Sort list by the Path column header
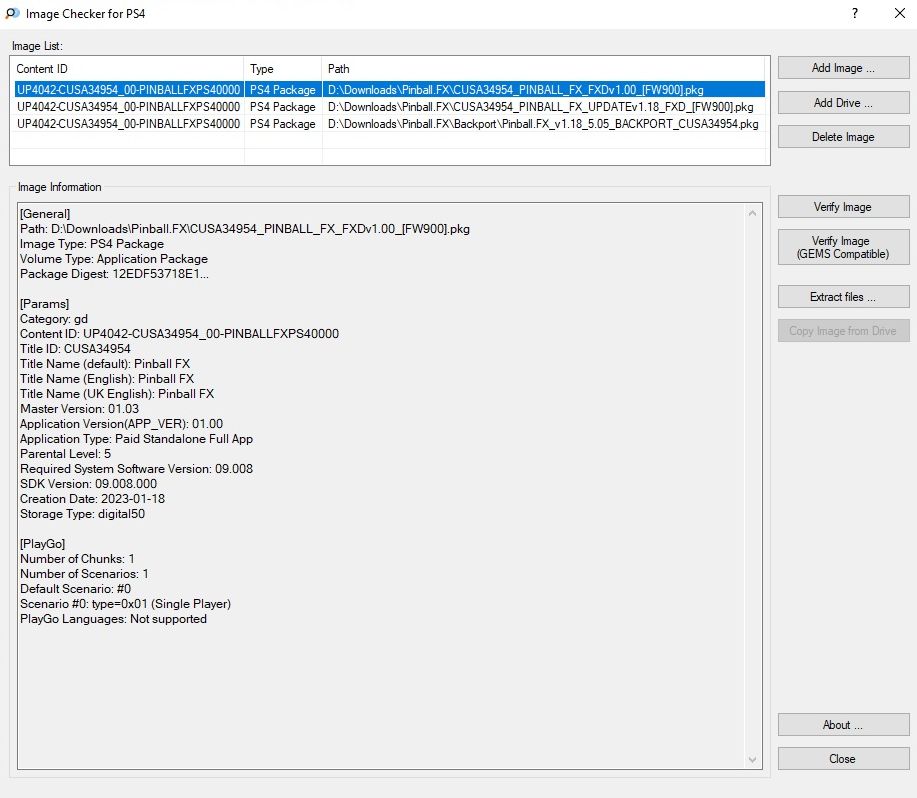The height and width of the screenshot is (798, 917). pos(544,68)
